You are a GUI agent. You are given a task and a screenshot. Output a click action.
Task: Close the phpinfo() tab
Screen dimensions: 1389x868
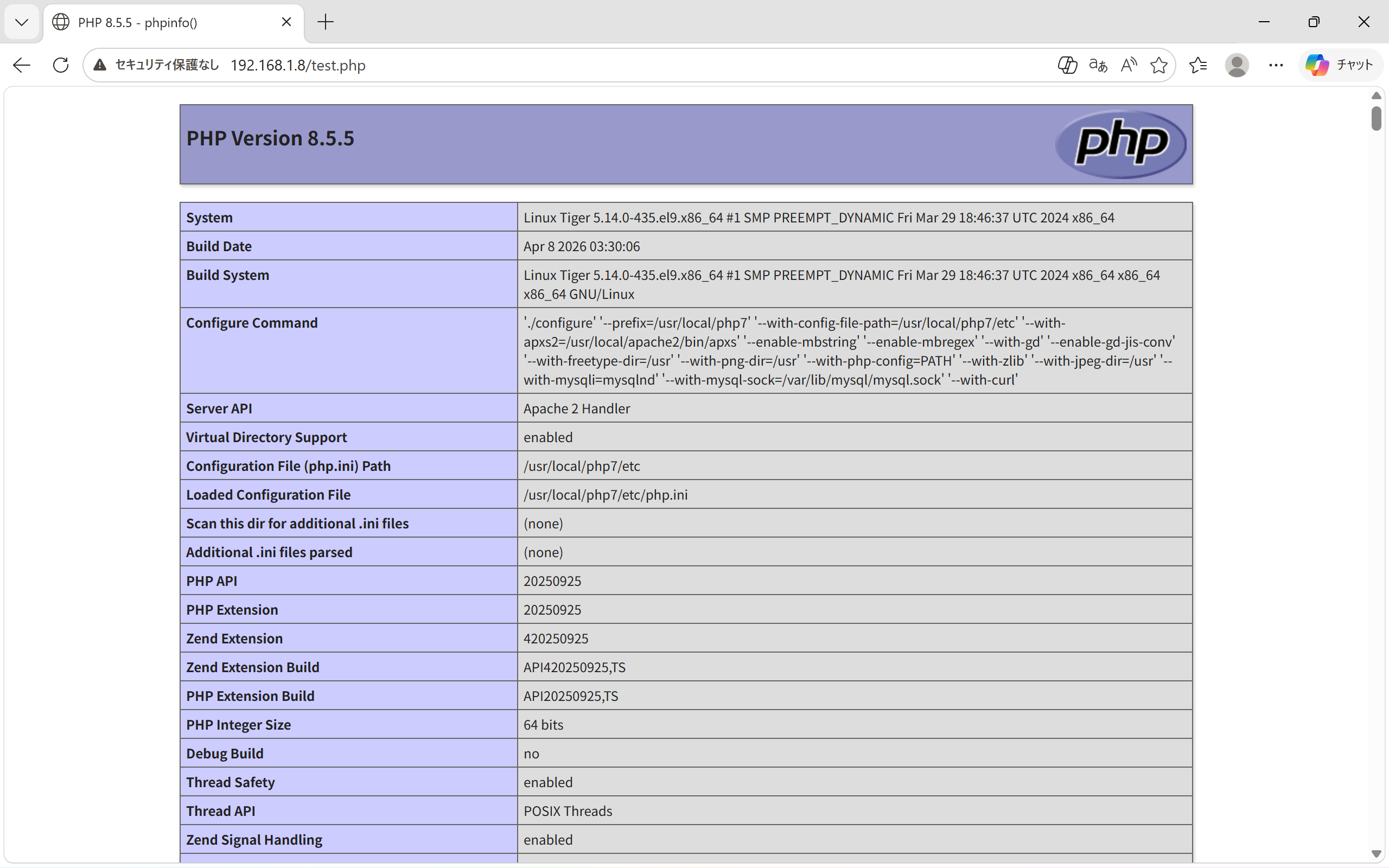[286, 22]
